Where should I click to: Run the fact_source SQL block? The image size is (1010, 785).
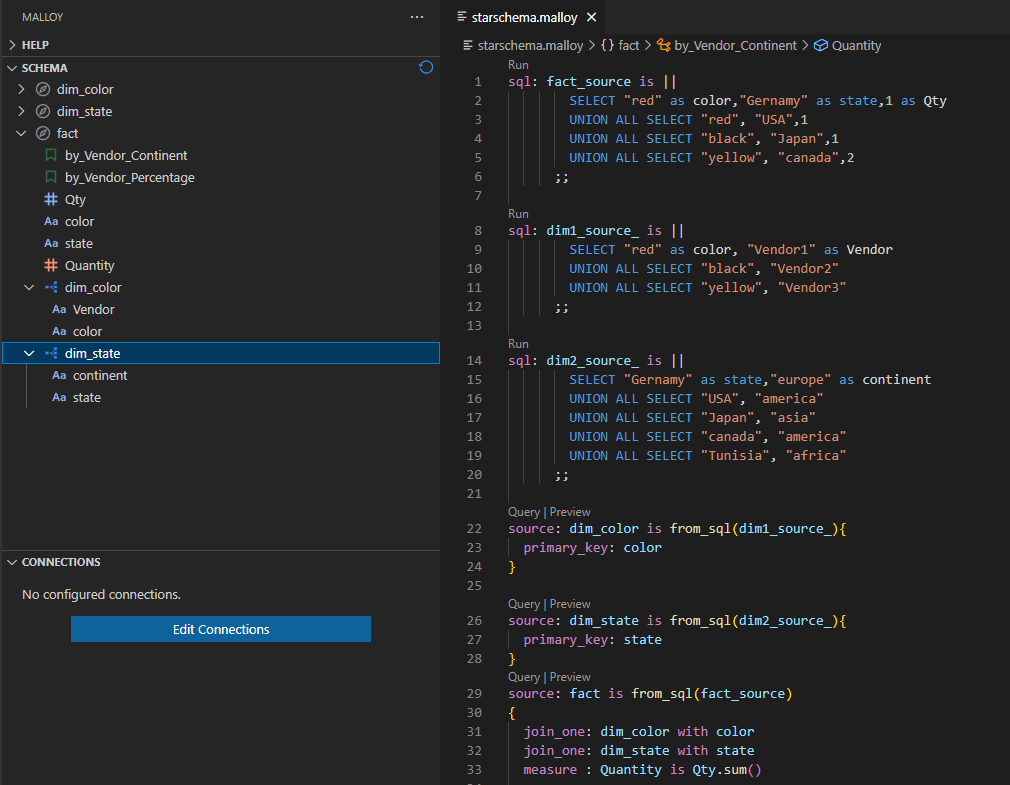coord(518,65)
